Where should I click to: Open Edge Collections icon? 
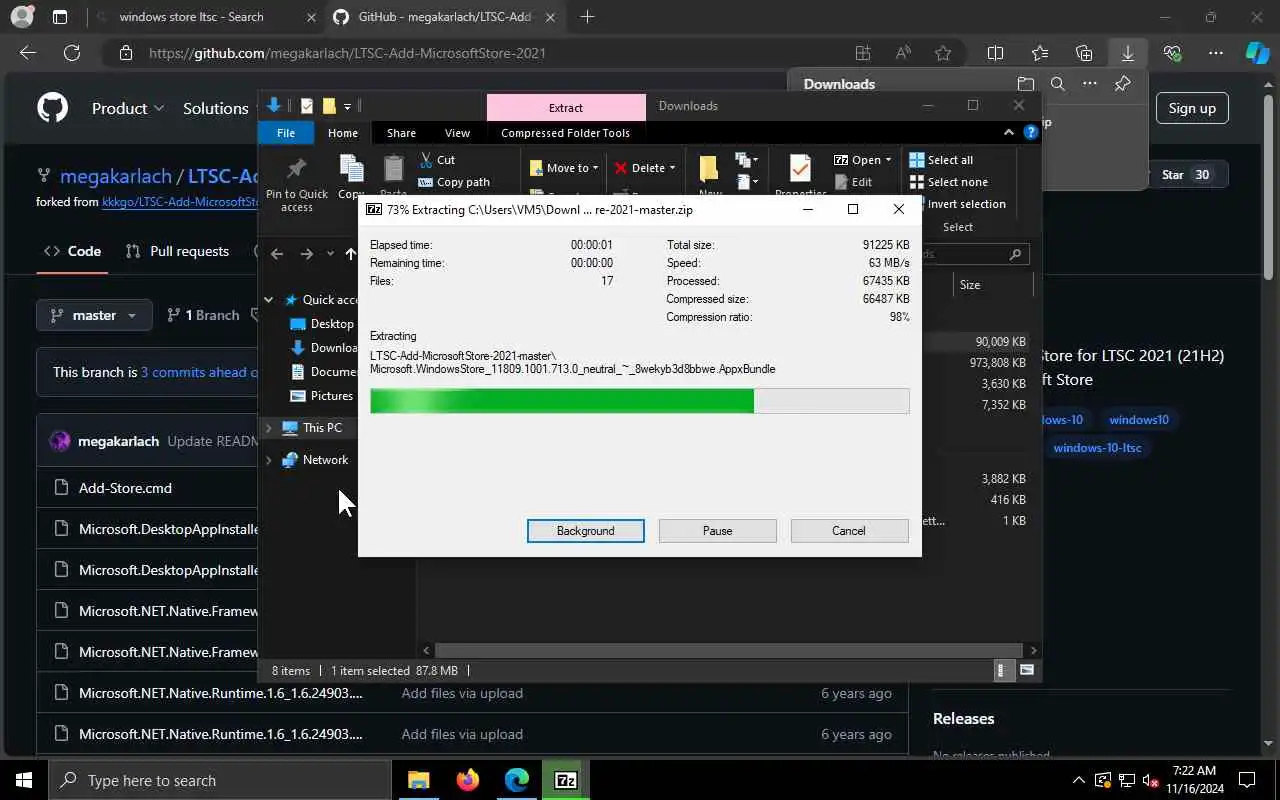(1083, 53)
